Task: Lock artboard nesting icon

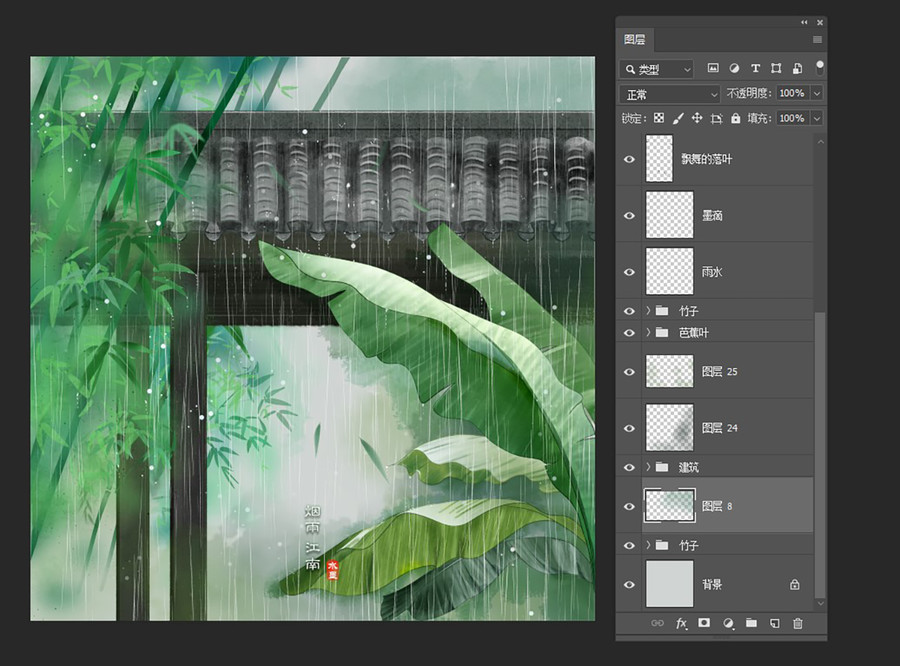Action: 716,118
